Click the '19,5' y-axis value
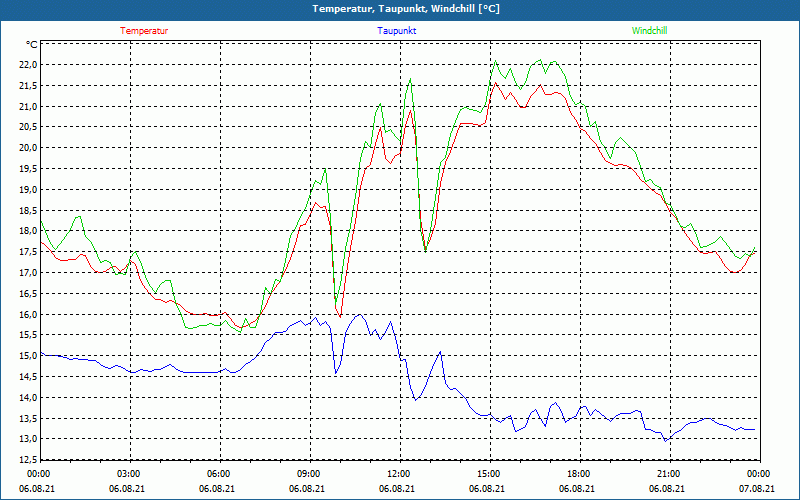 coord(28,169)
